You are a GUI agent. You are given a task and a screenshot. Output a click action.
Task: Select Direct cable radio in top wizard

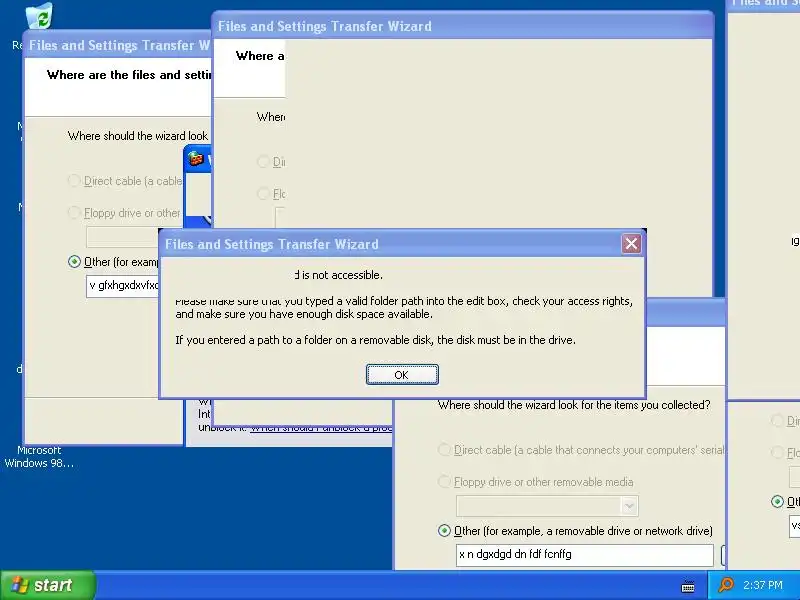click(x=263, y=162)
